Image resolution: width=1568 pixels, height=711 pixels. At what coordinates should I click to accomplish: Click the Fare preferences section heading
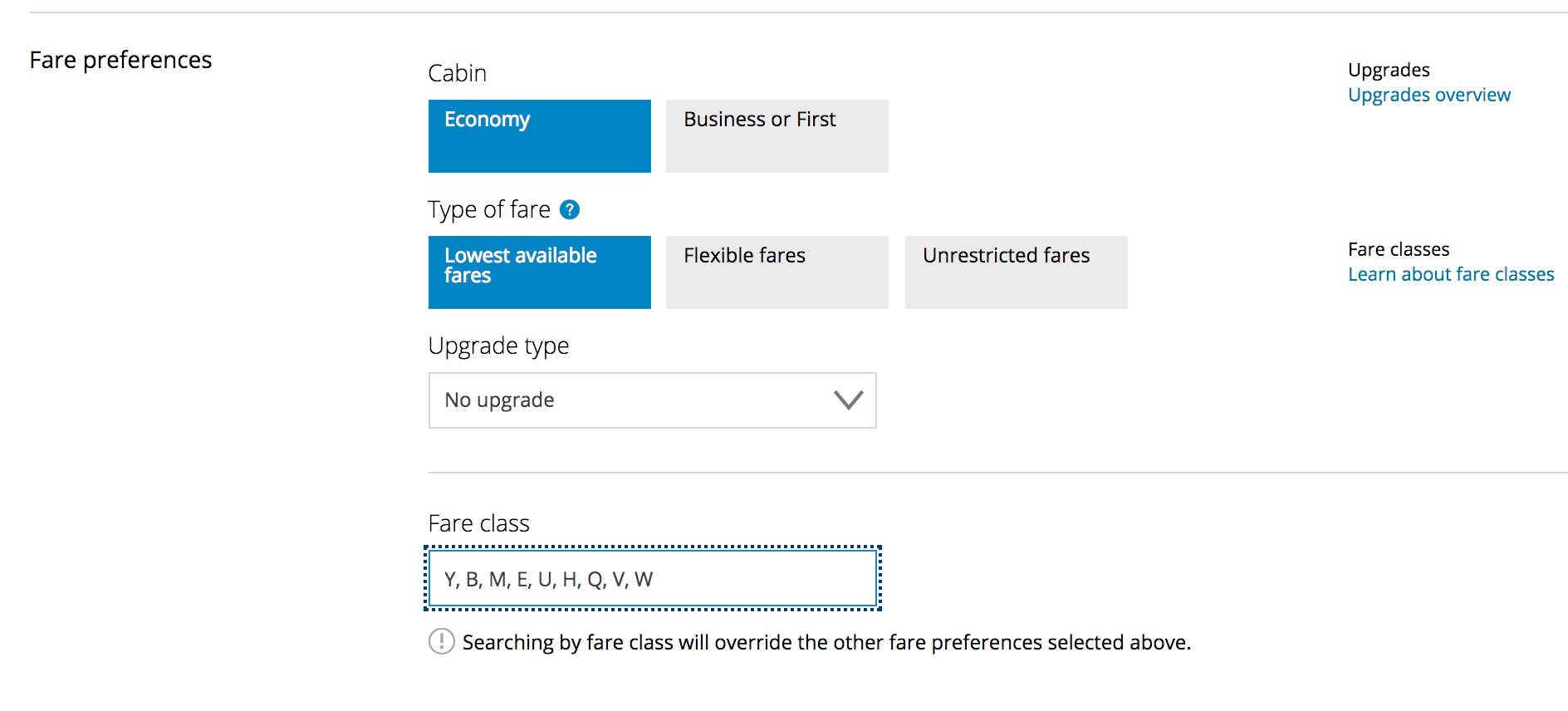(x=121, y=60)
